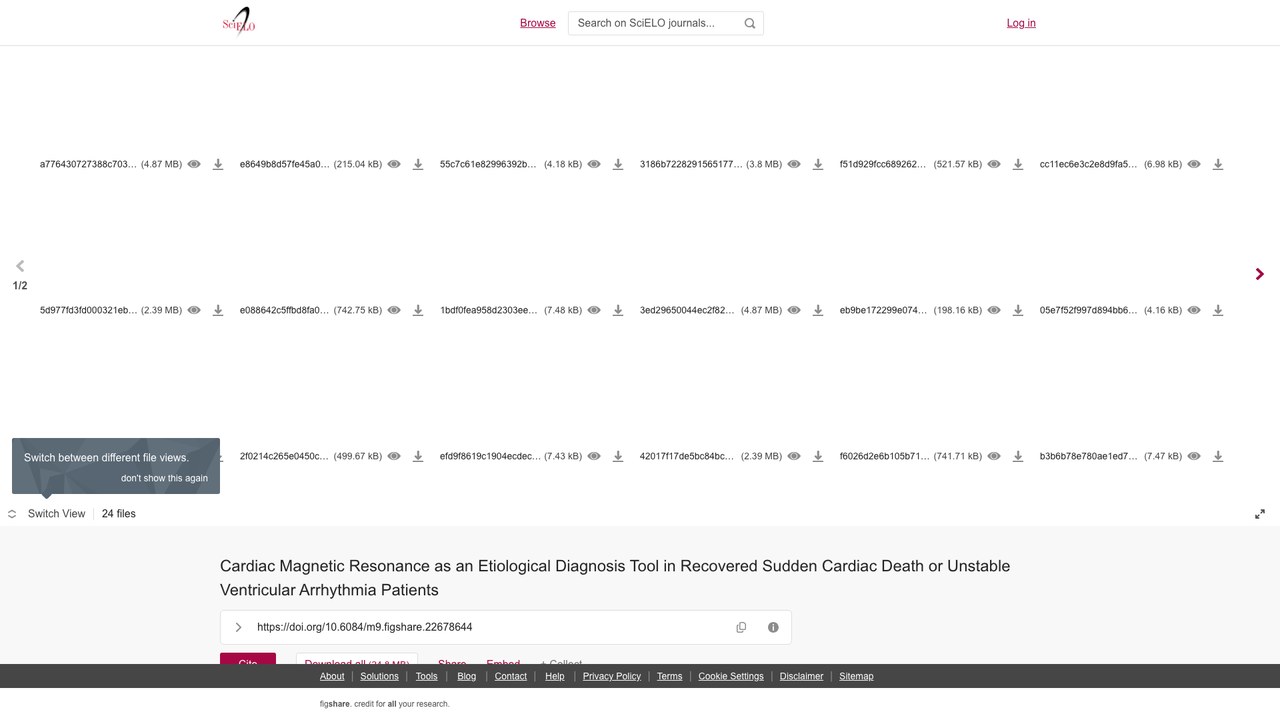Click the Log in link
Viewport: 1280px width, 720px height.
tap(1021, 23)
